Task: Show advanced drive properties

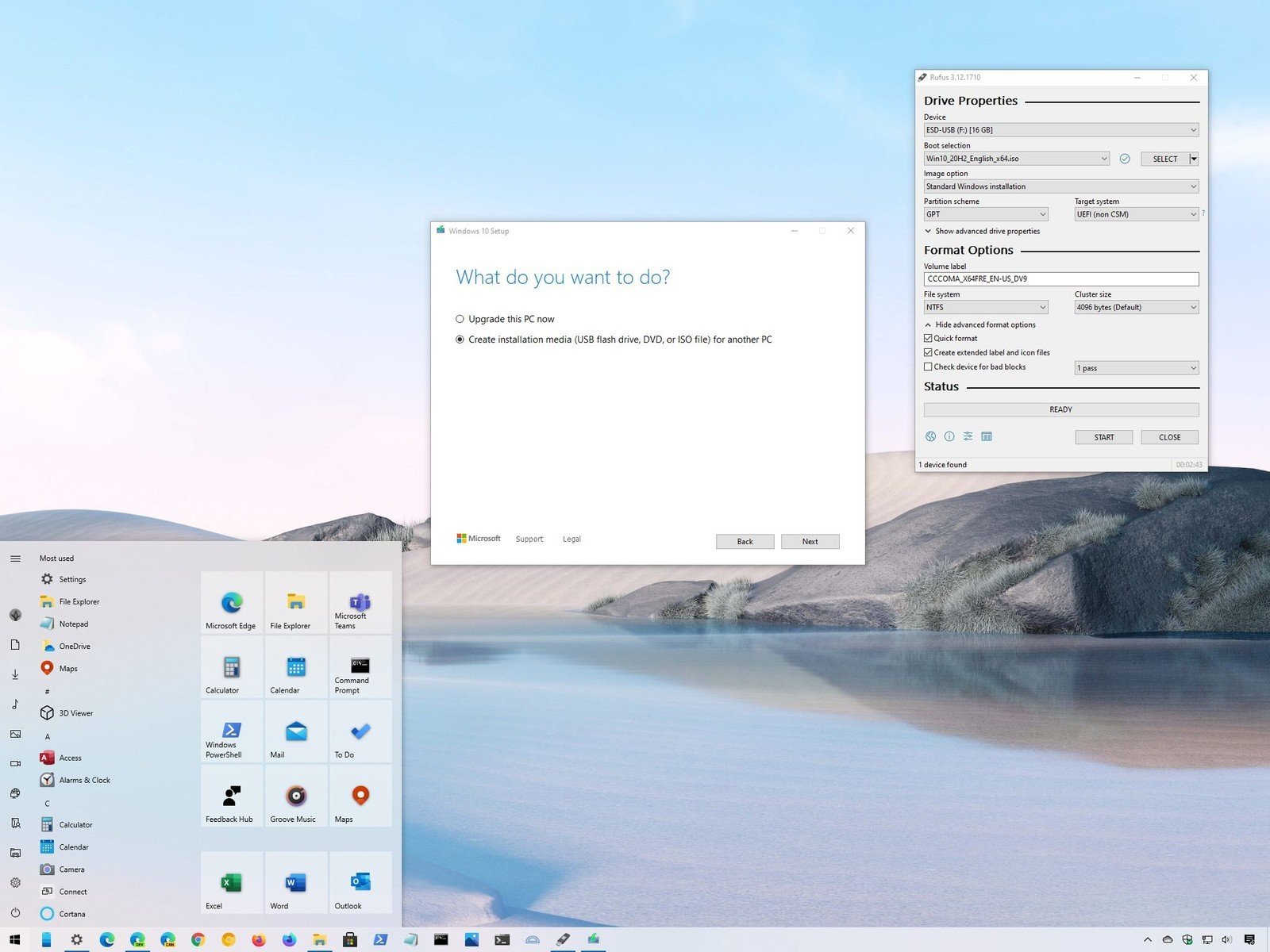Action: 987,231
